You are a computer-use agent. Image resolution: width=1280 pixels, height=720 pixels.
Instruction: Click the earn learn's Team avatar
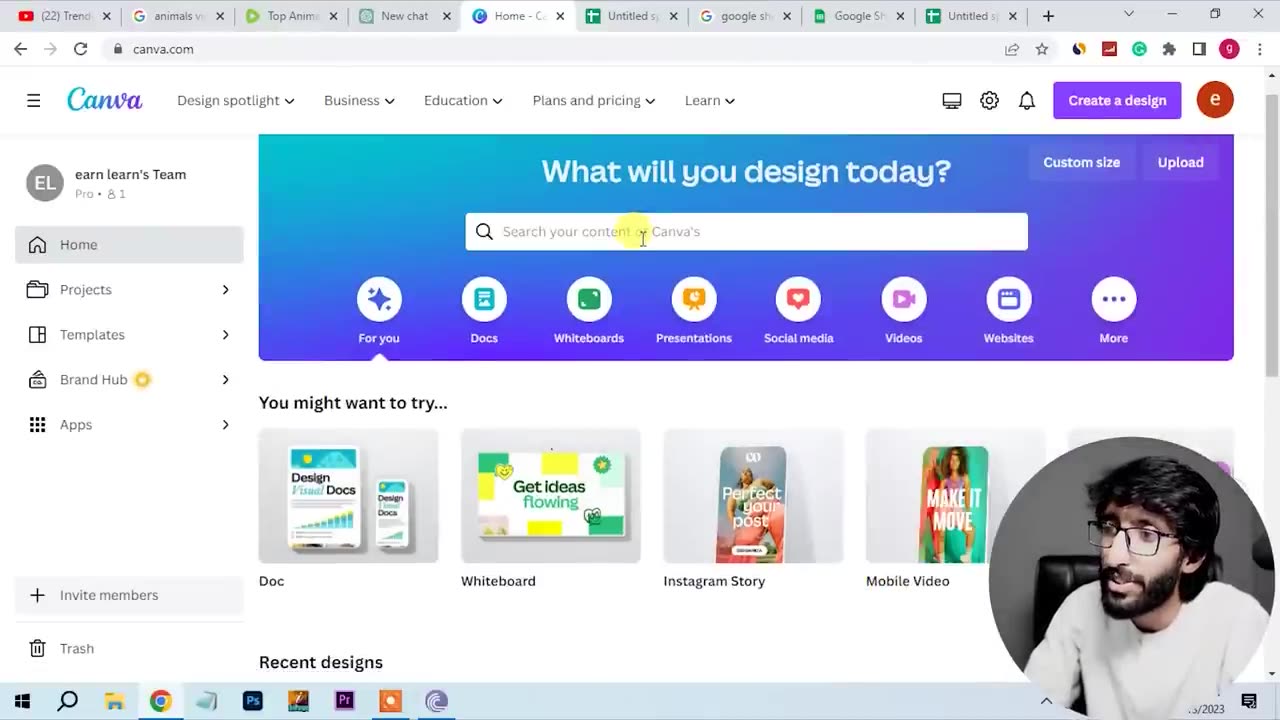tap(45, 182)
